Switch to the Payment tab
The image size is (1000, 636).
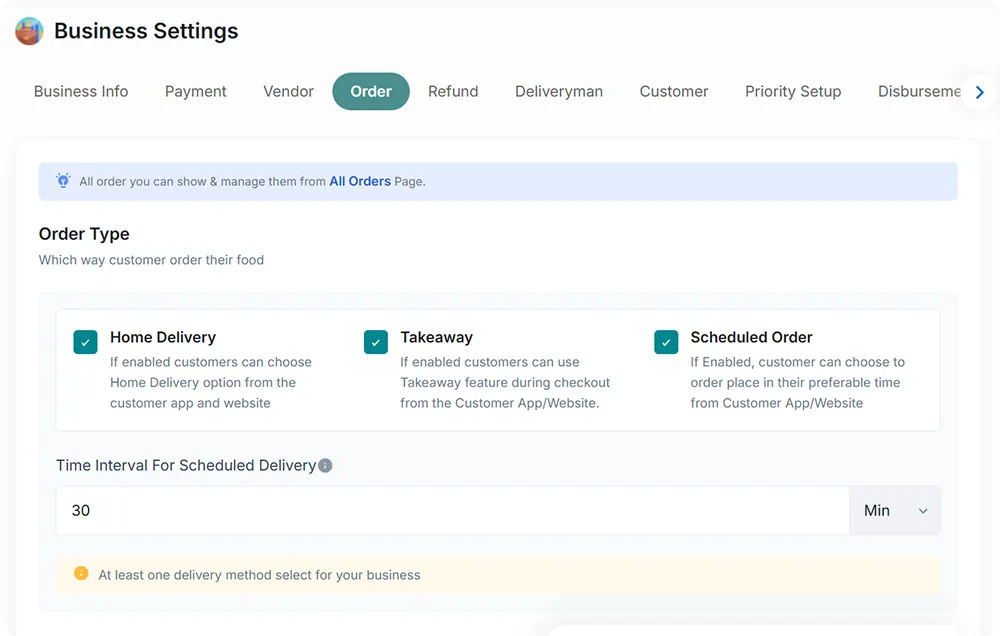click(196, 91)
